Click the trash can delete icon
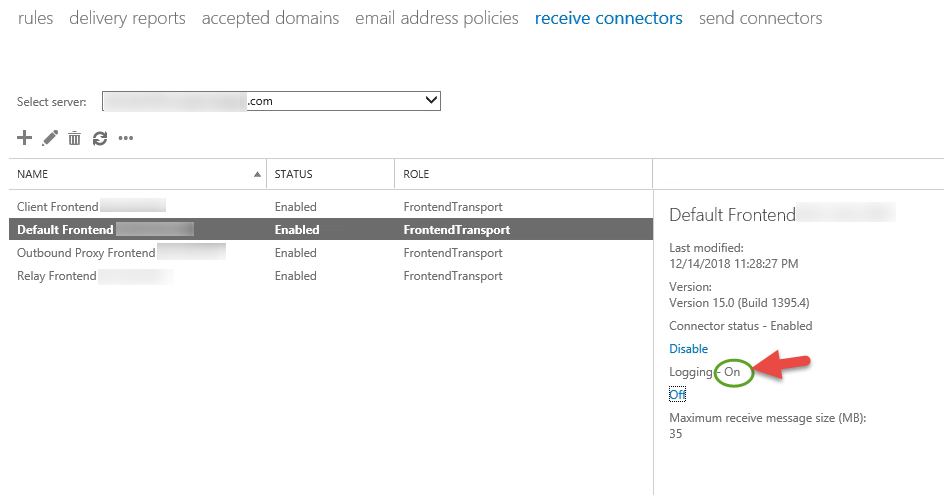 (x=74, y=139)
